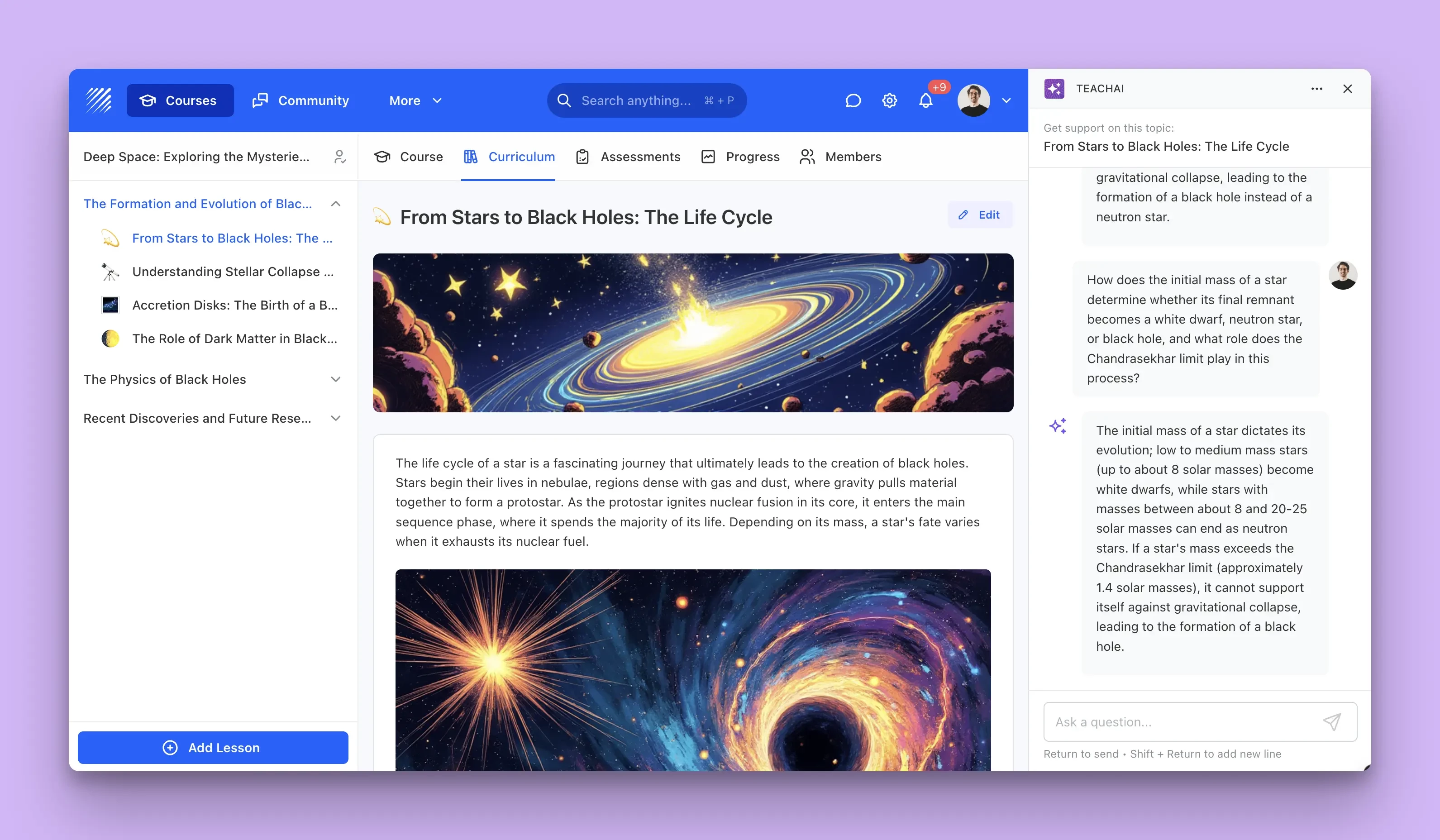Screen dimensions: 1440x840
Task: Click the books icon in Curriculum tab
Action: pyautogui.click(x=470, y=157)
